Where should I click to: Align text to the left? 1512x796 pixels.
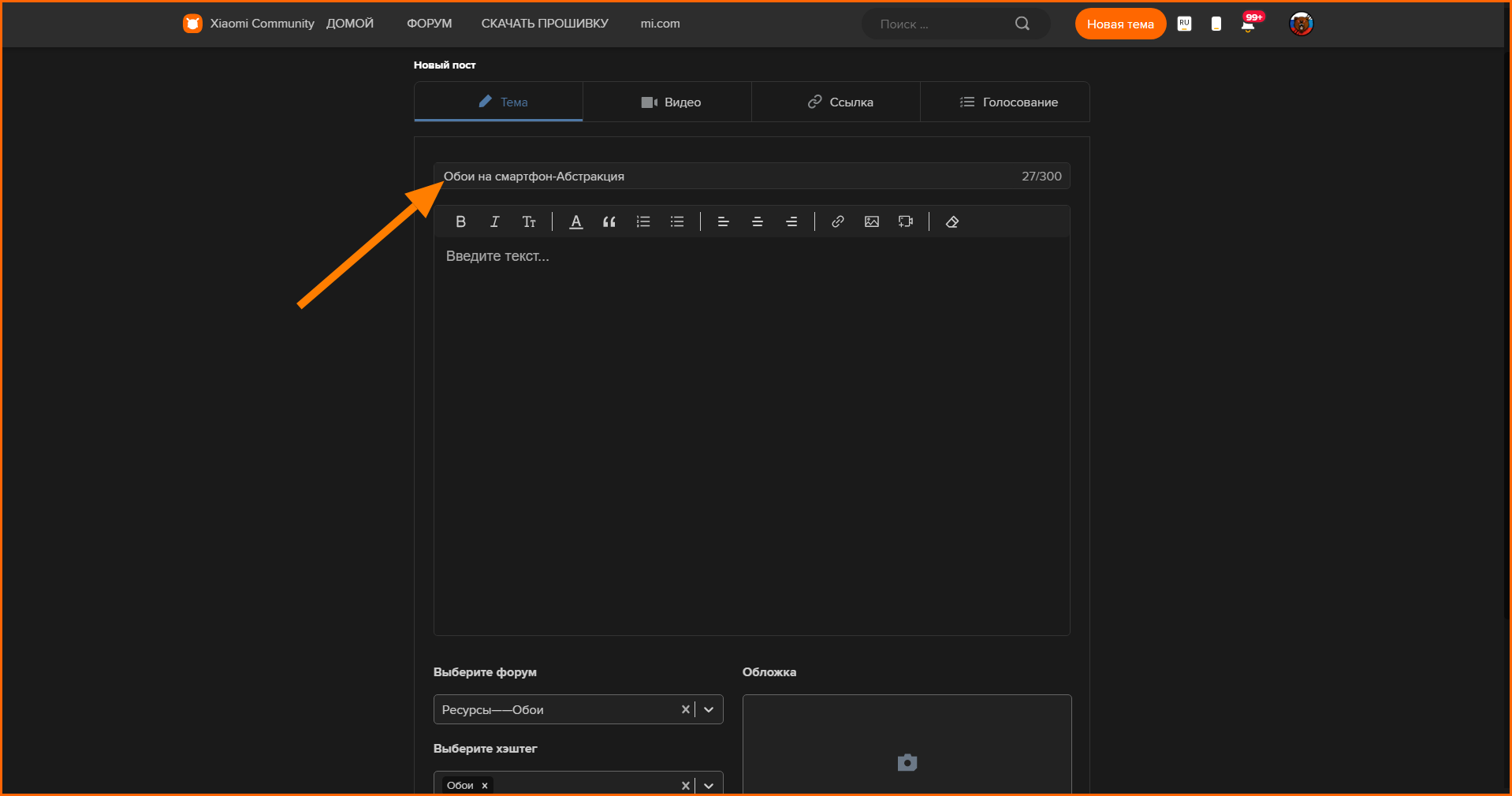point(723,221)
